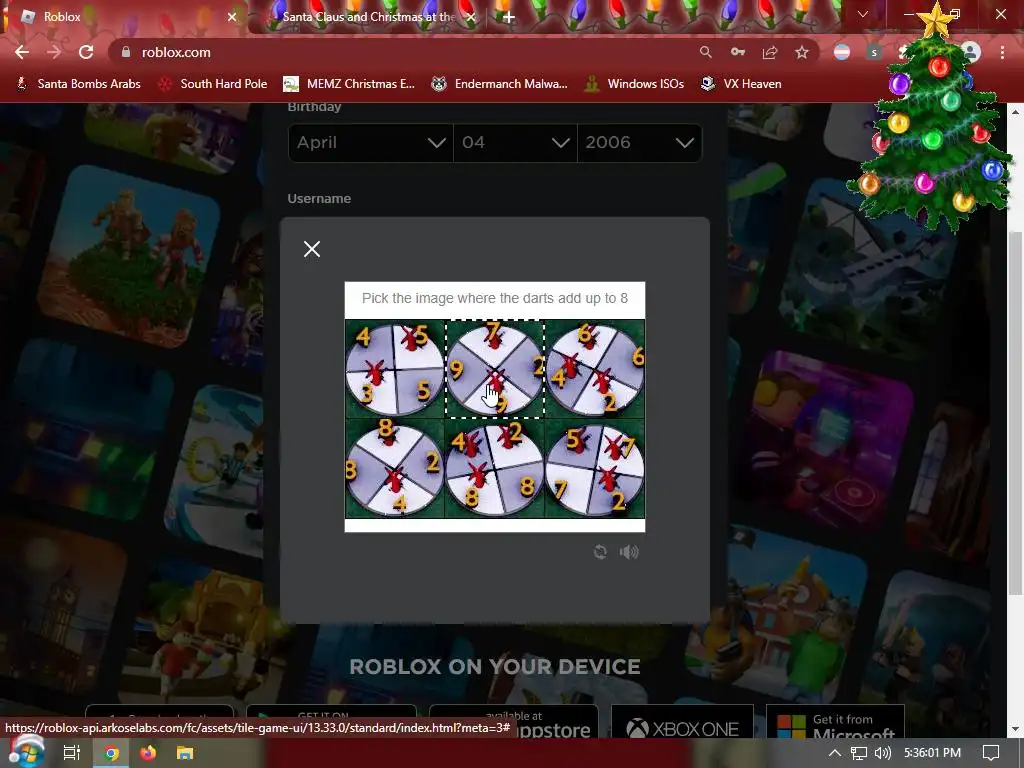Go back to the previous page

tap(22, 52)
